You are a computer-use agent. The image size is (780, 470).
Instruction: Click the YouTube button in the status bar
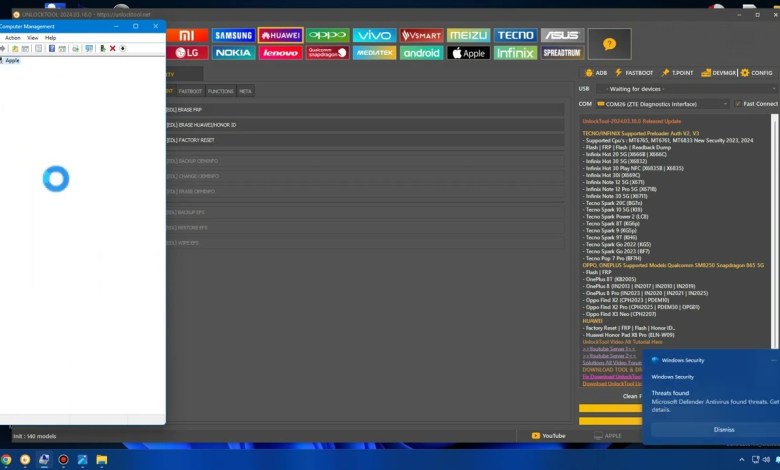click(x=548, y=436)
